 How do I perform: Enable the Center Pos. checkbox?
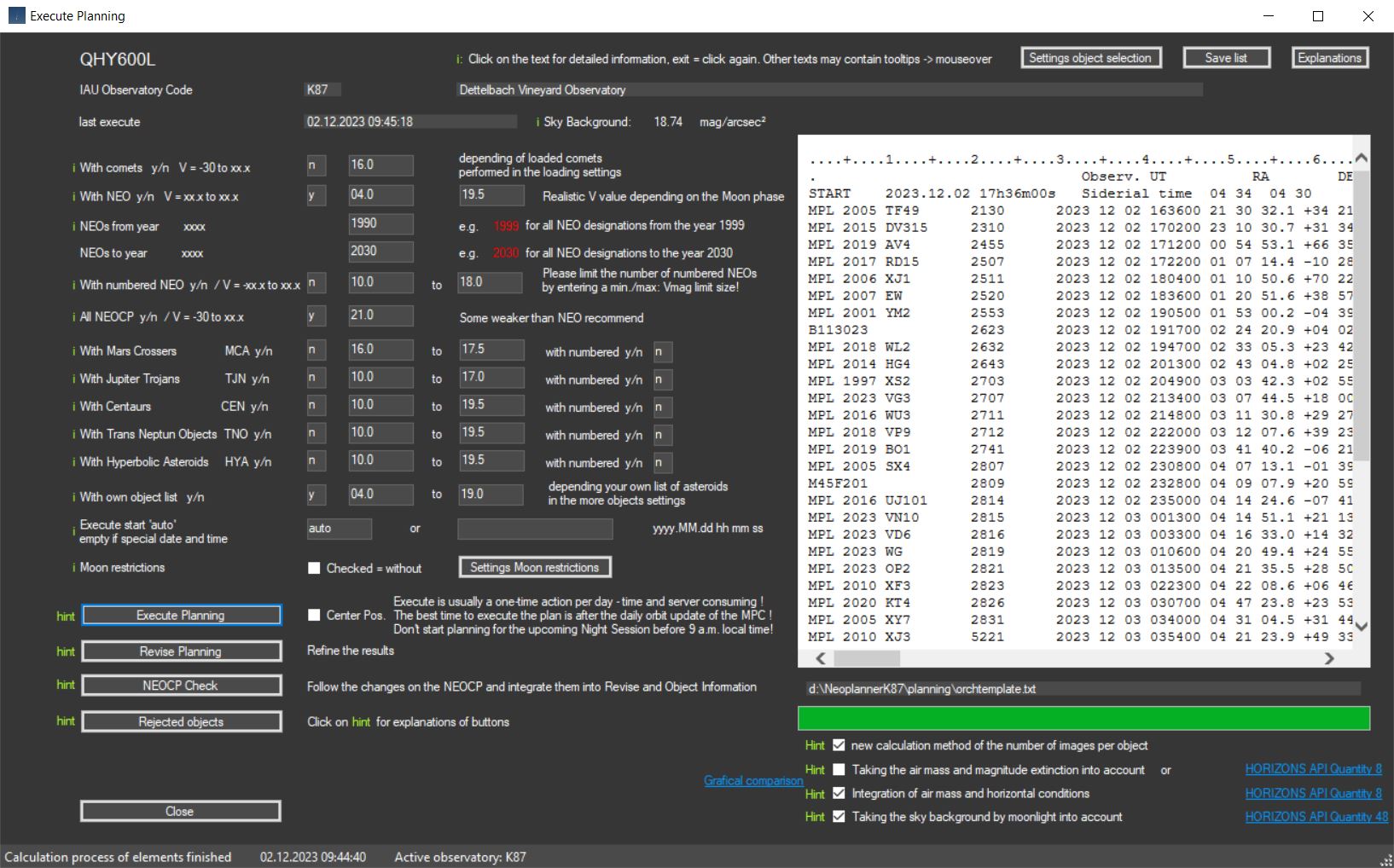pyautogui.click(x=314, y=615)
